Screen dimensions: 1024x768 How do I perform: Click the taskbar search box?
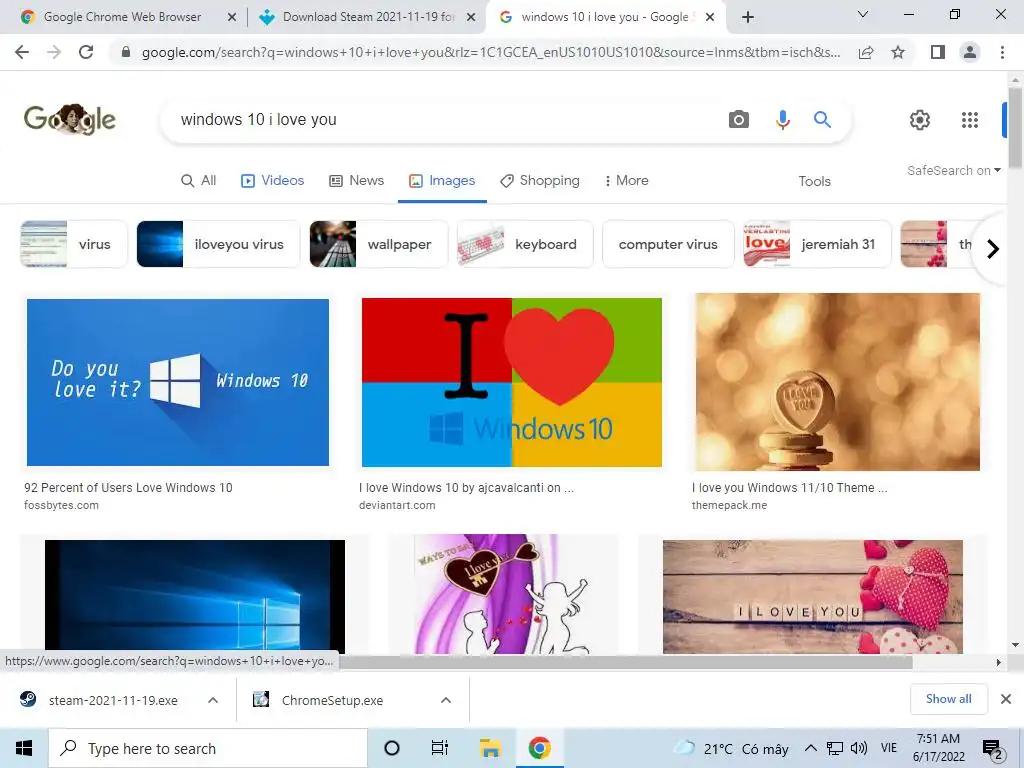pos(208,748)
